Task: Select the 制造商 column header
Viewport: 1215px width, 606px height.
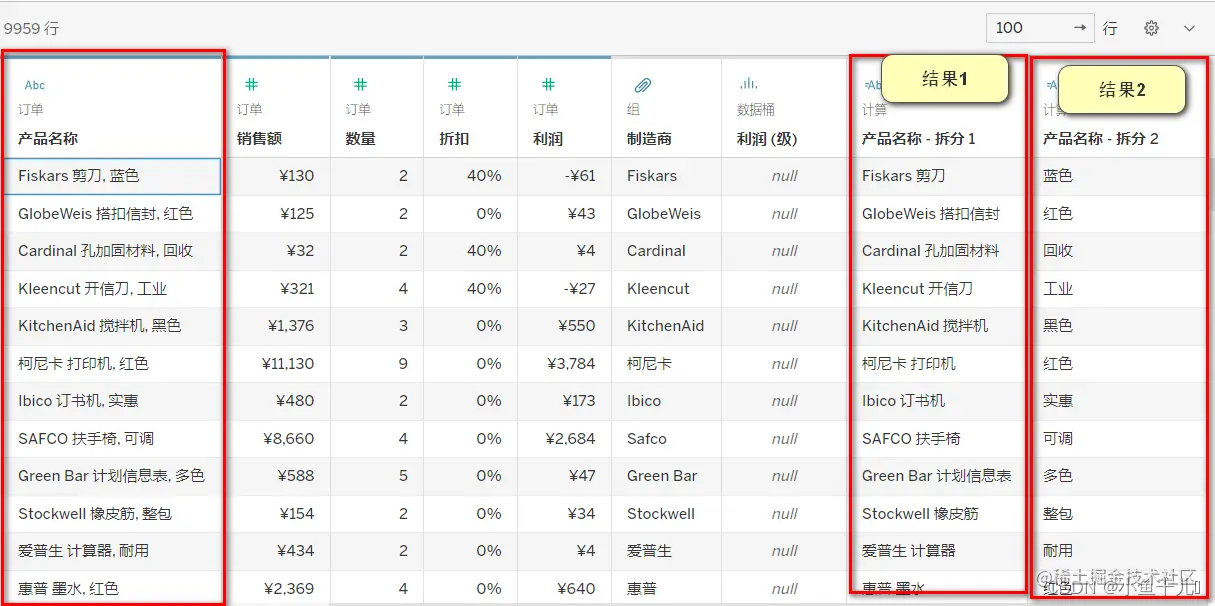Action: point(649,139)
